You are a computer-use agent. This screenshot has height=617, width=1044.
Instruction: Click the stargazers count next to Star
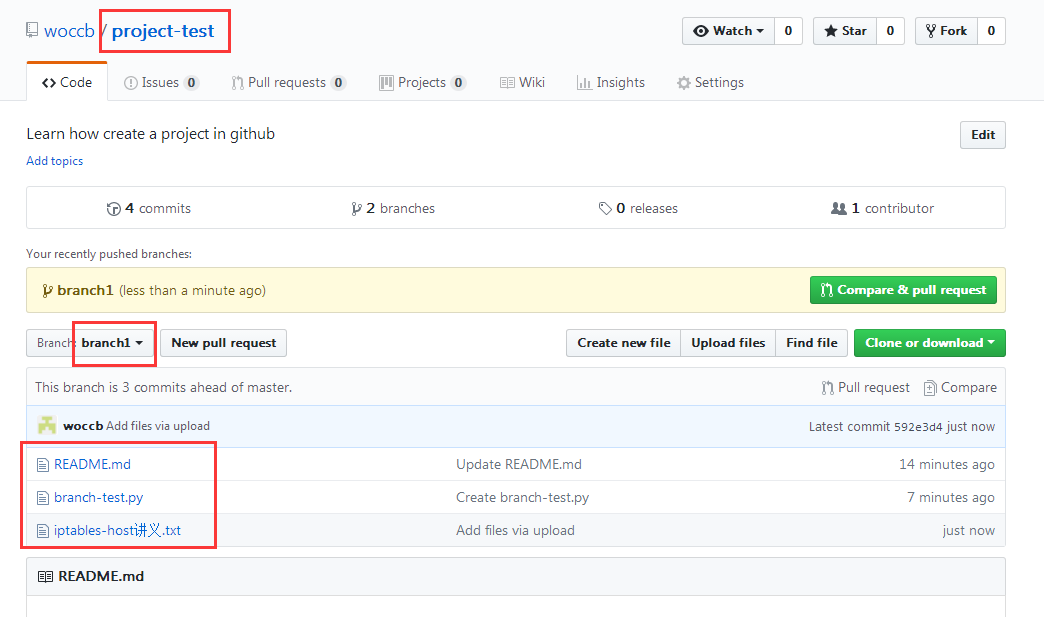[890, 31]
